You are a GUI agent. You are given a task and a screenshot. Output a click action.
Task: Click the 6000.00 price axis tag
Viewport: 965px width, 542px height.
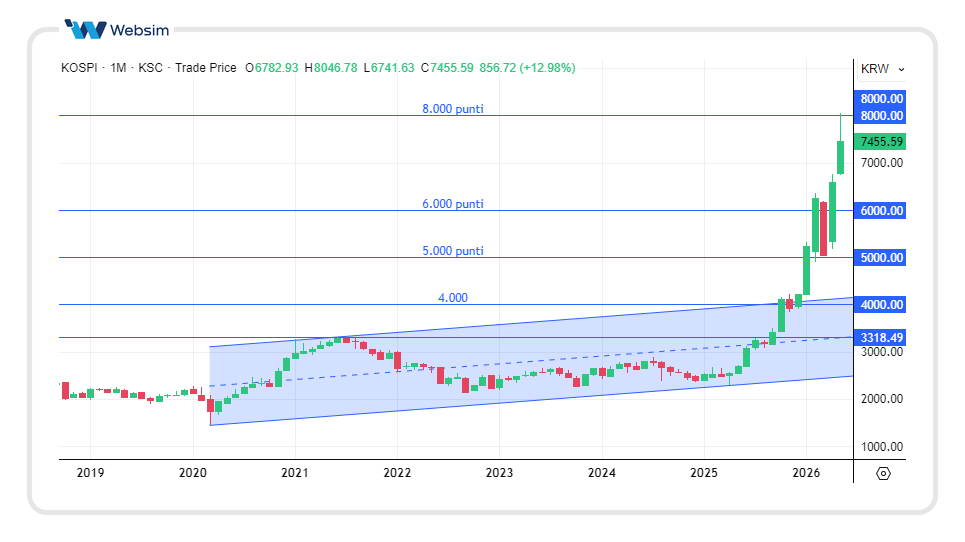880,210
